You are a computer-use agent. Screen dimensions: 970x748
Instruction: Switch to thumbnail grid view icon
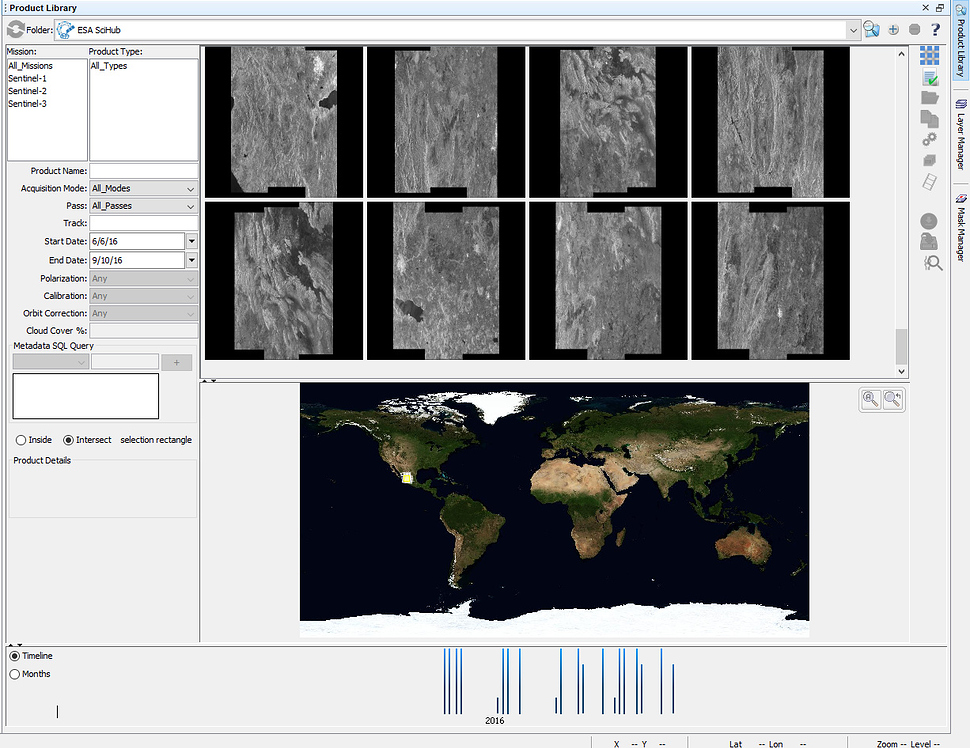929,55
